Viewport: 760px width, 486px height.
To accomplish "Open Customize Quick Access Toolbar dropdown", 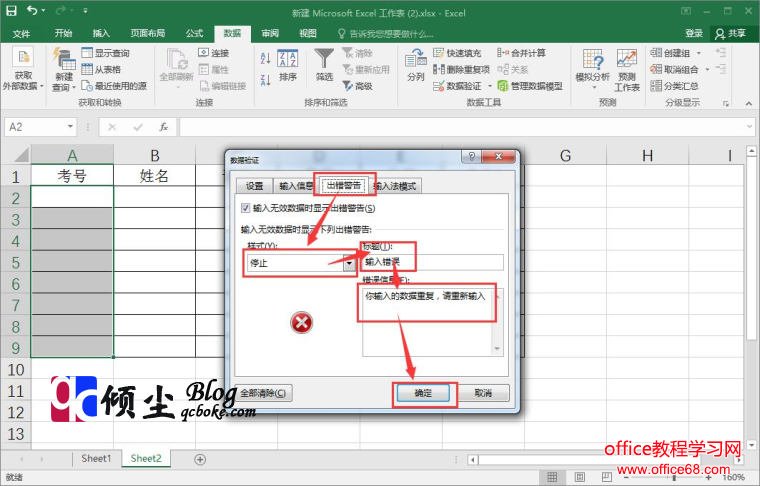I will tap(85, 11).
